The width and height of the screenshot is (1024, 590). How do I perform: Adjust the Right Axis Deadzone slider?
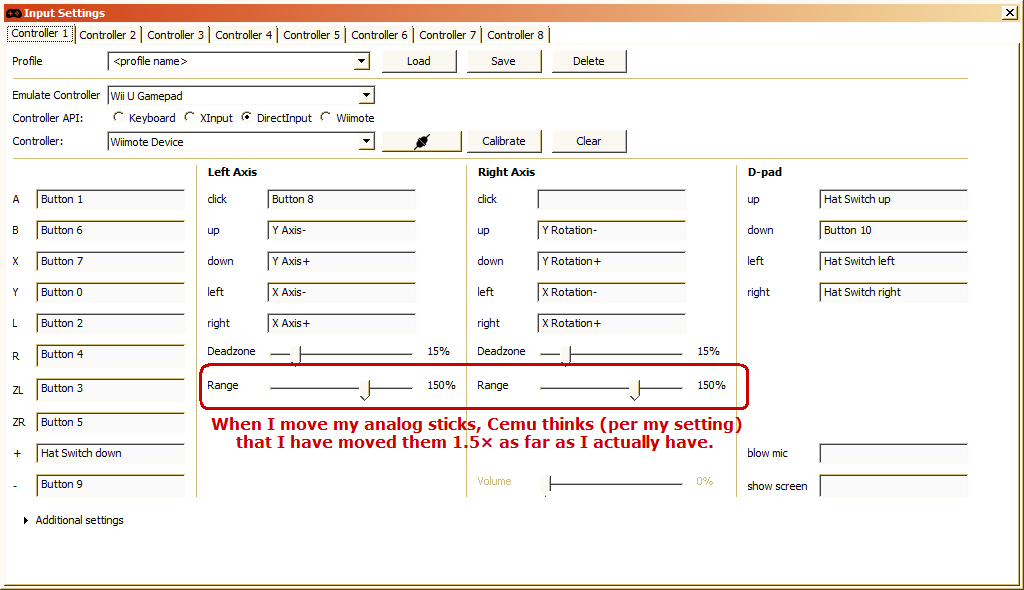click(568, 354)
